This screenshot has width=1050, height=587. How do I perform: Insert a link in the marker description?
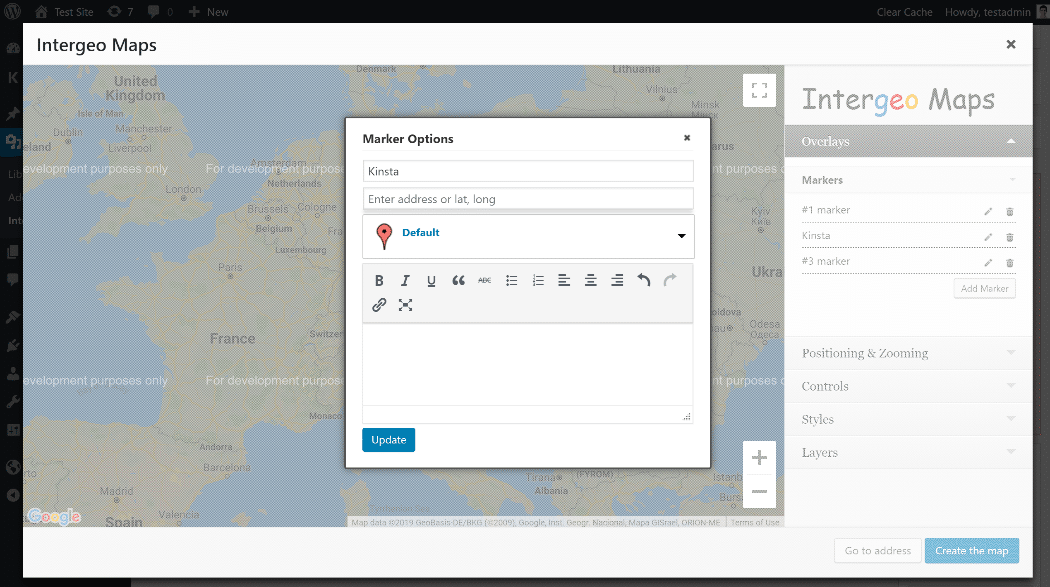pos(379,305)
